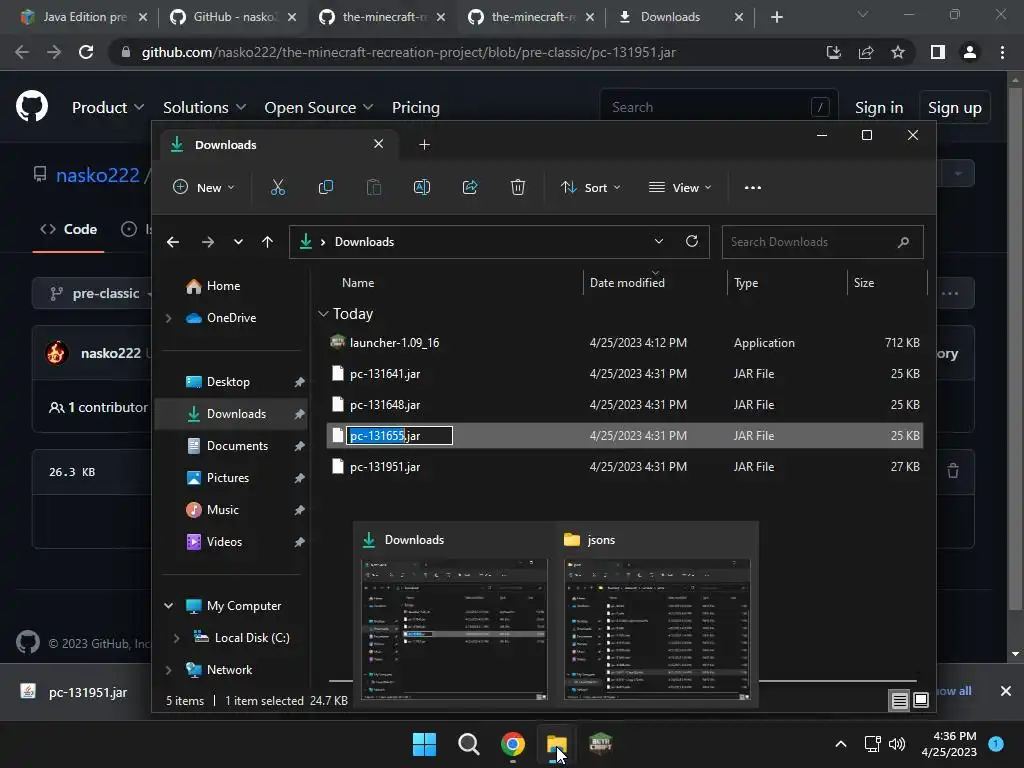Open the Open Source menu on GitHub
Screen dimensions: 1024x768
coord(319,107)
